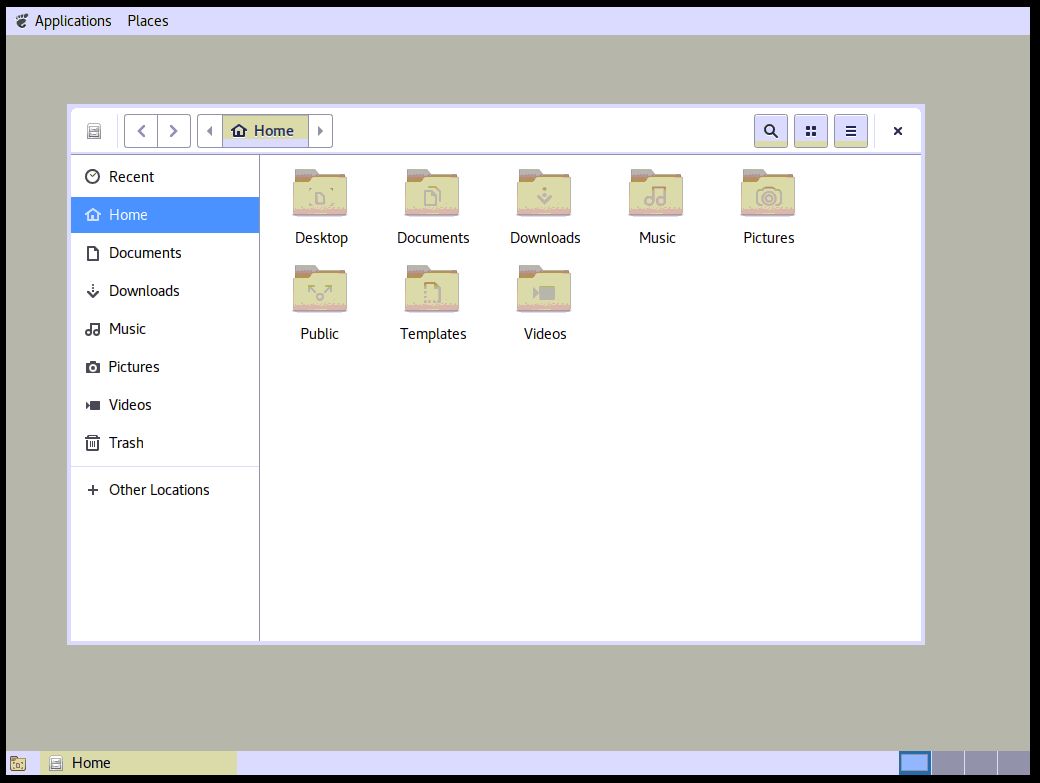Image resolution: width=1040 pixels, height=783 pixels.
Task: Open Pictures from the sidebar
Action: tap(164, 367)
